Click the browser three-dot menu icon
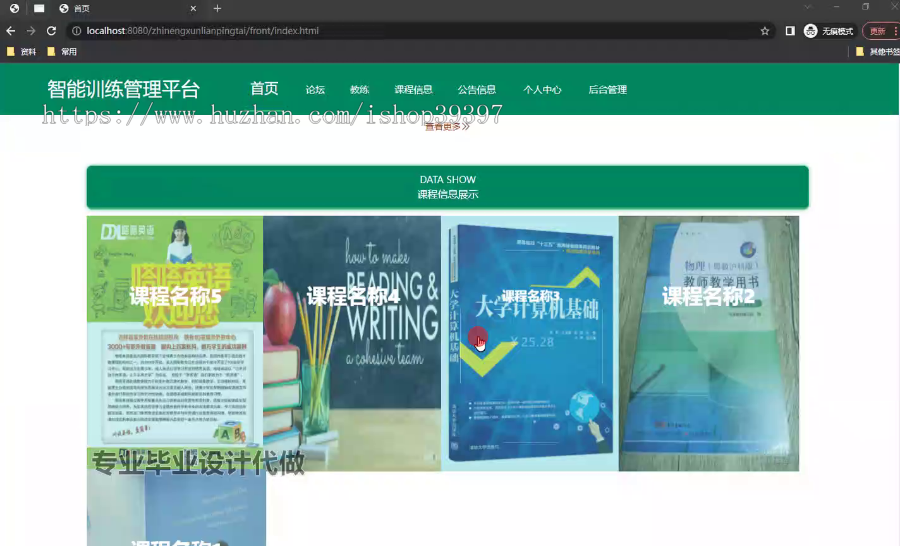 point(896,31)
